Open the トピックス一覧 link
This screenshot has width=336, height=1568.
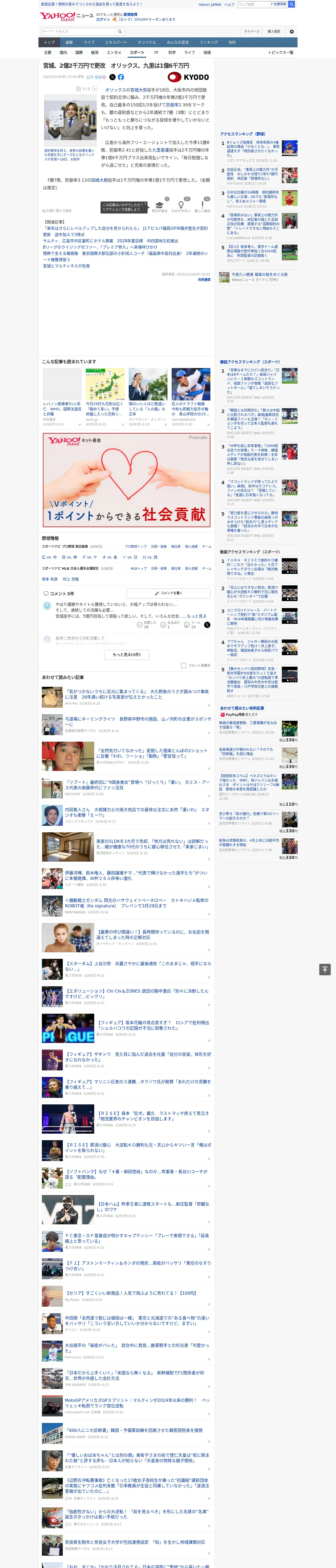[x=281, y=52]
